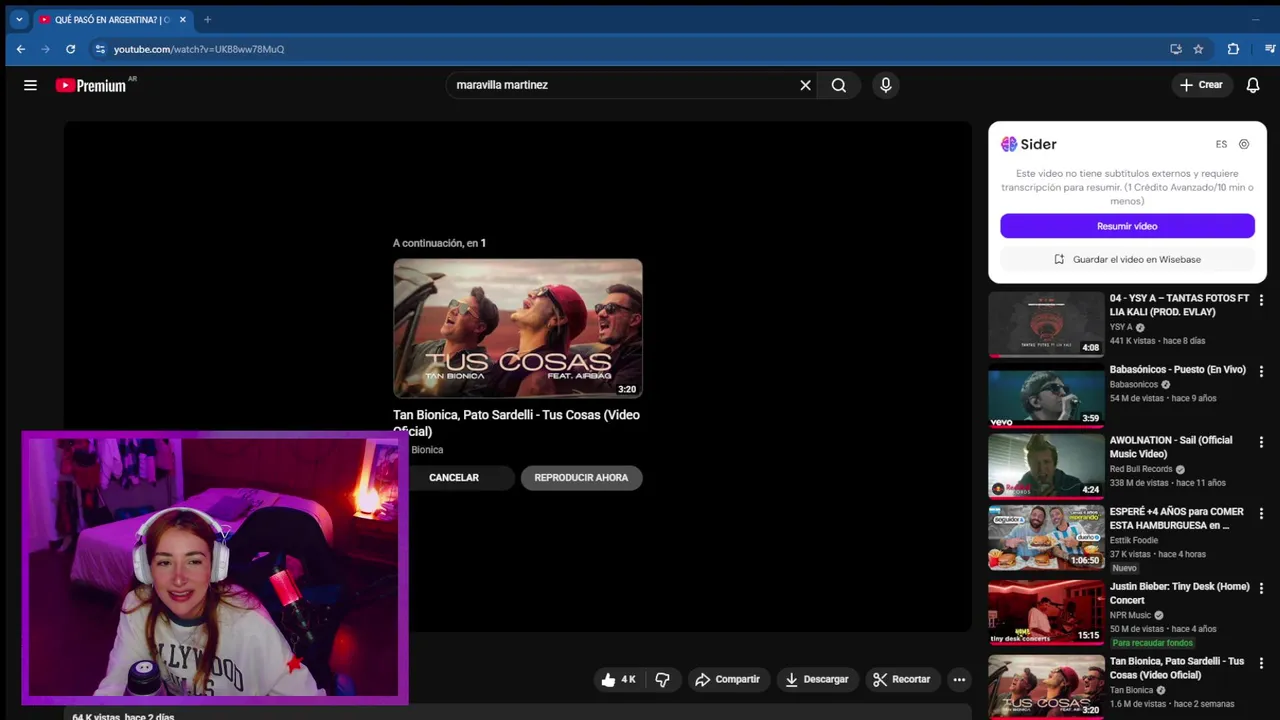1280x720 pixels.
Task: Click the YSY A channel name
Action: coord(1120,327)
